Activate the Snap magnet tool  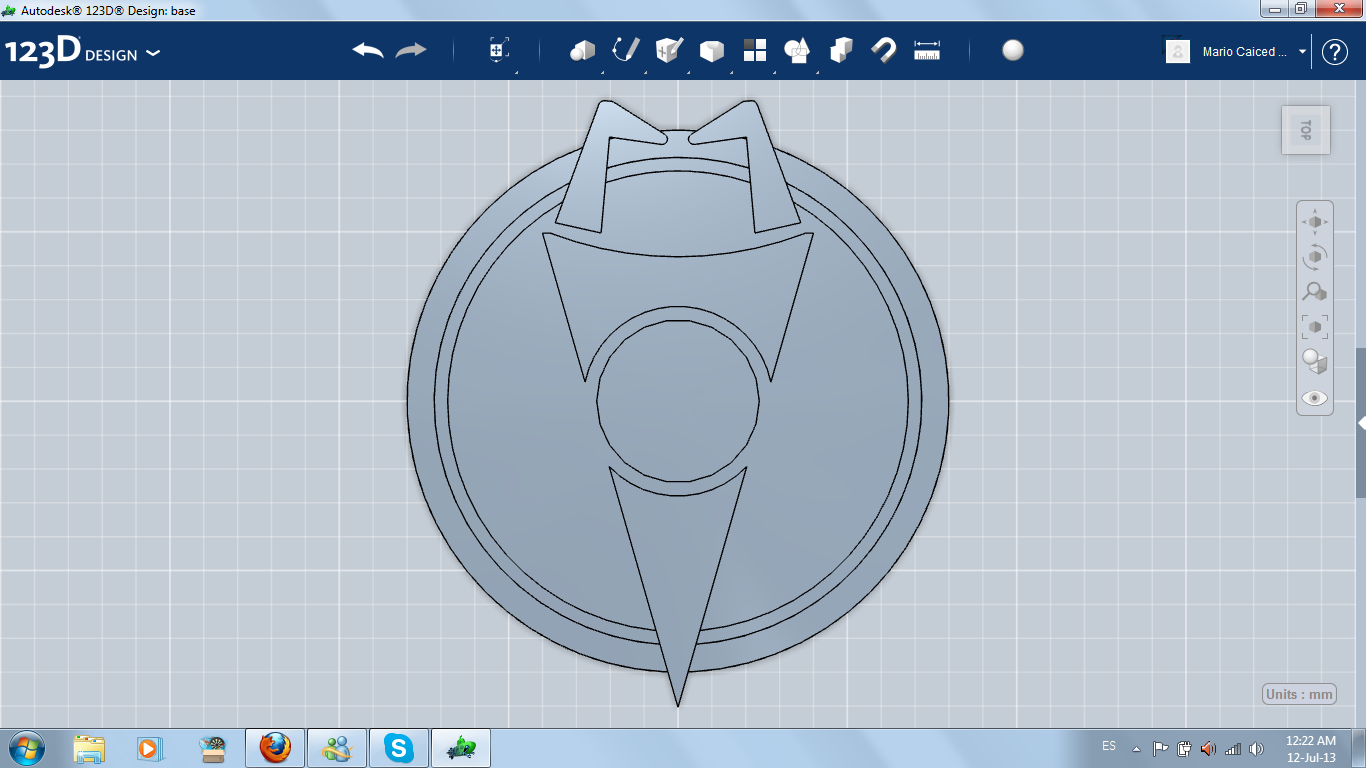pyautogui.click(x=884, y=50)
